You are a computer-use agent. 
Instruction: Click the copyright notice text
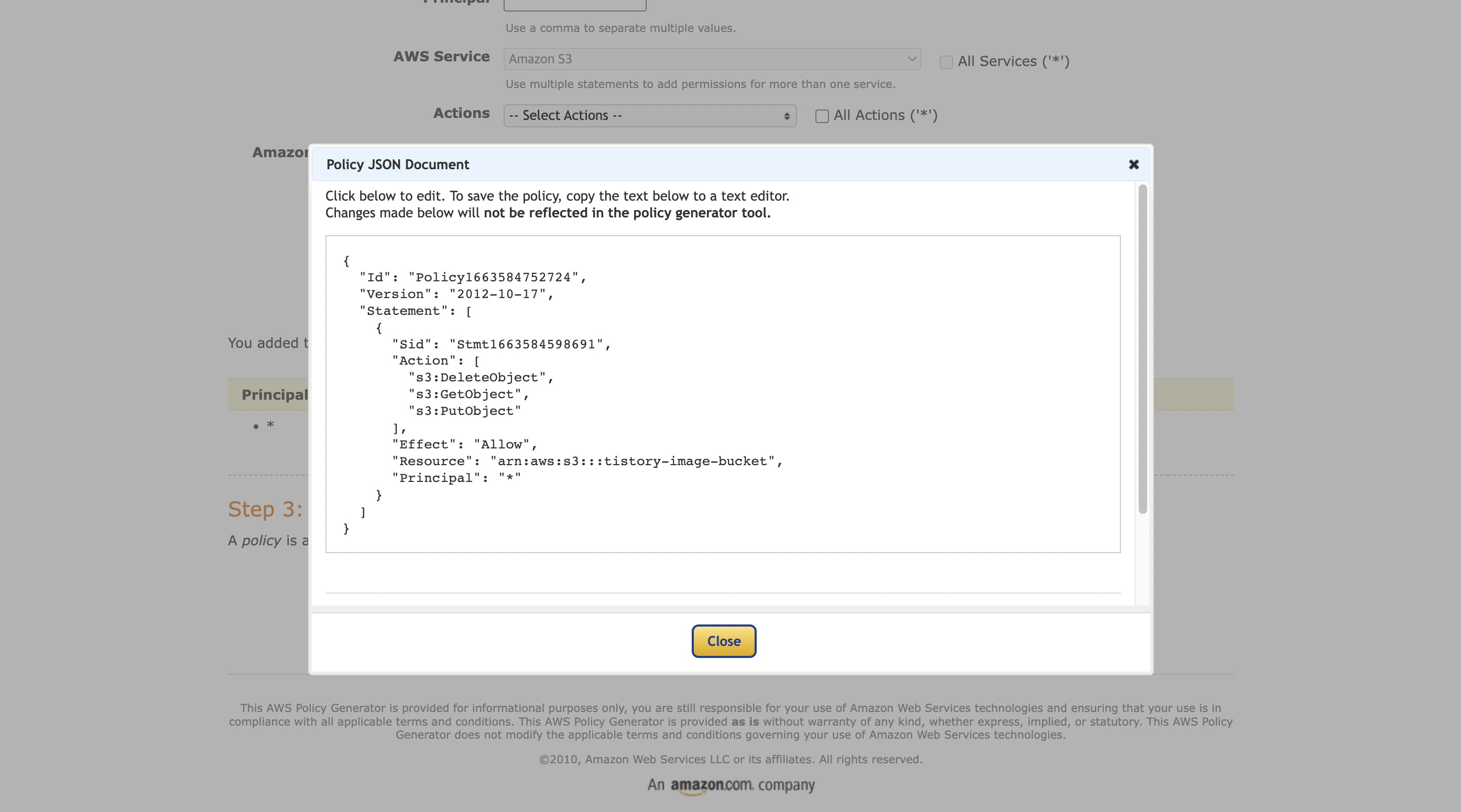click(x=730, y=759)
